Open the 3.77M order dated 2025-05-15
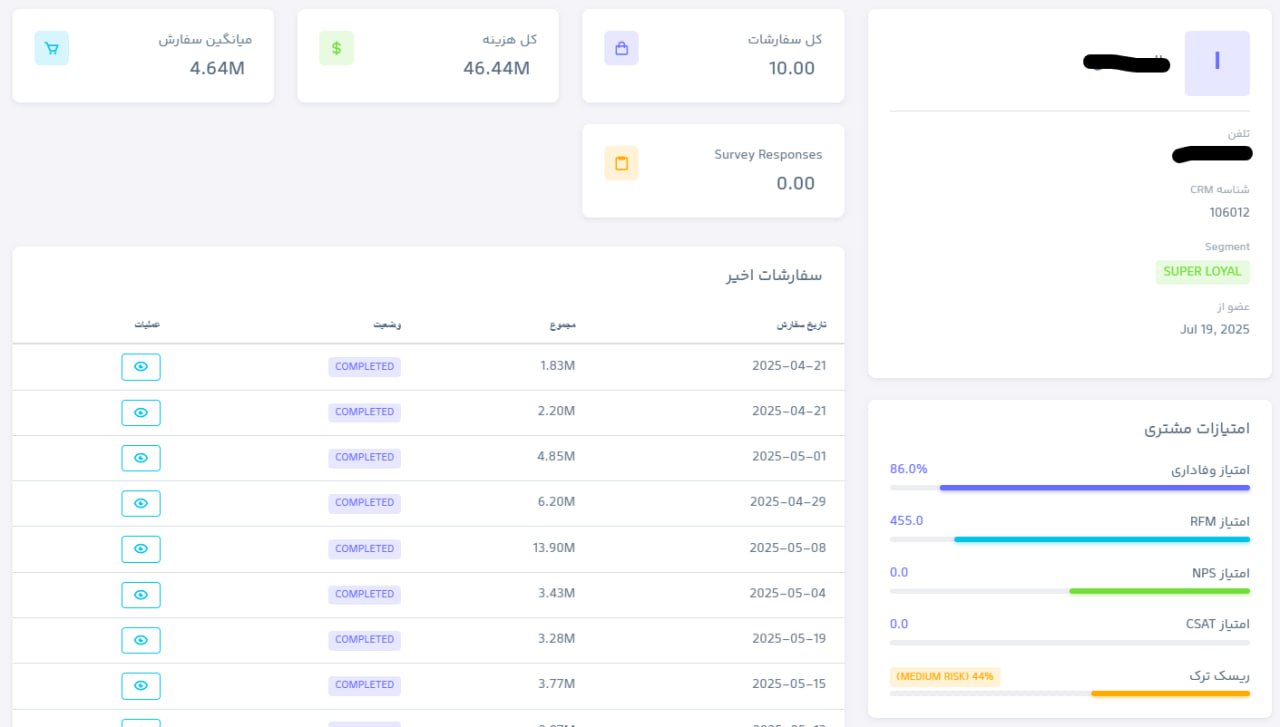 coord(141,685)
